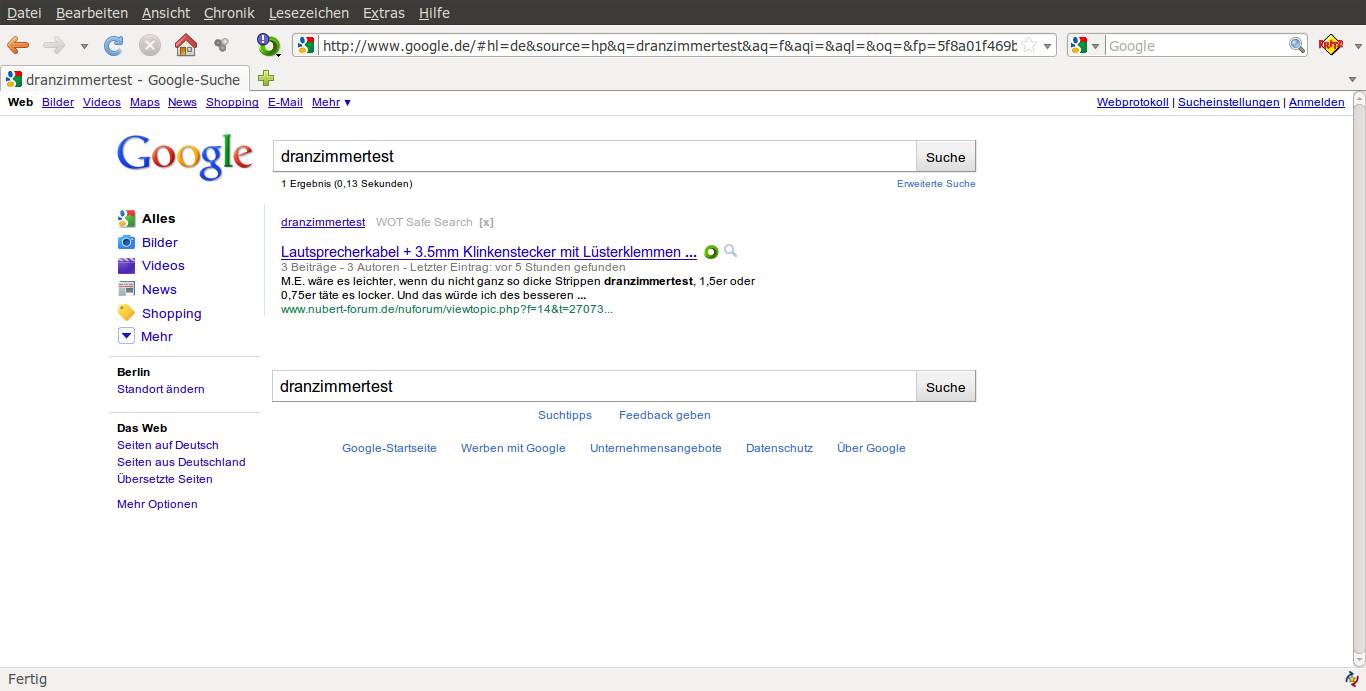
Task: Expand the search engine selector dropdown
Action: 1086,46
